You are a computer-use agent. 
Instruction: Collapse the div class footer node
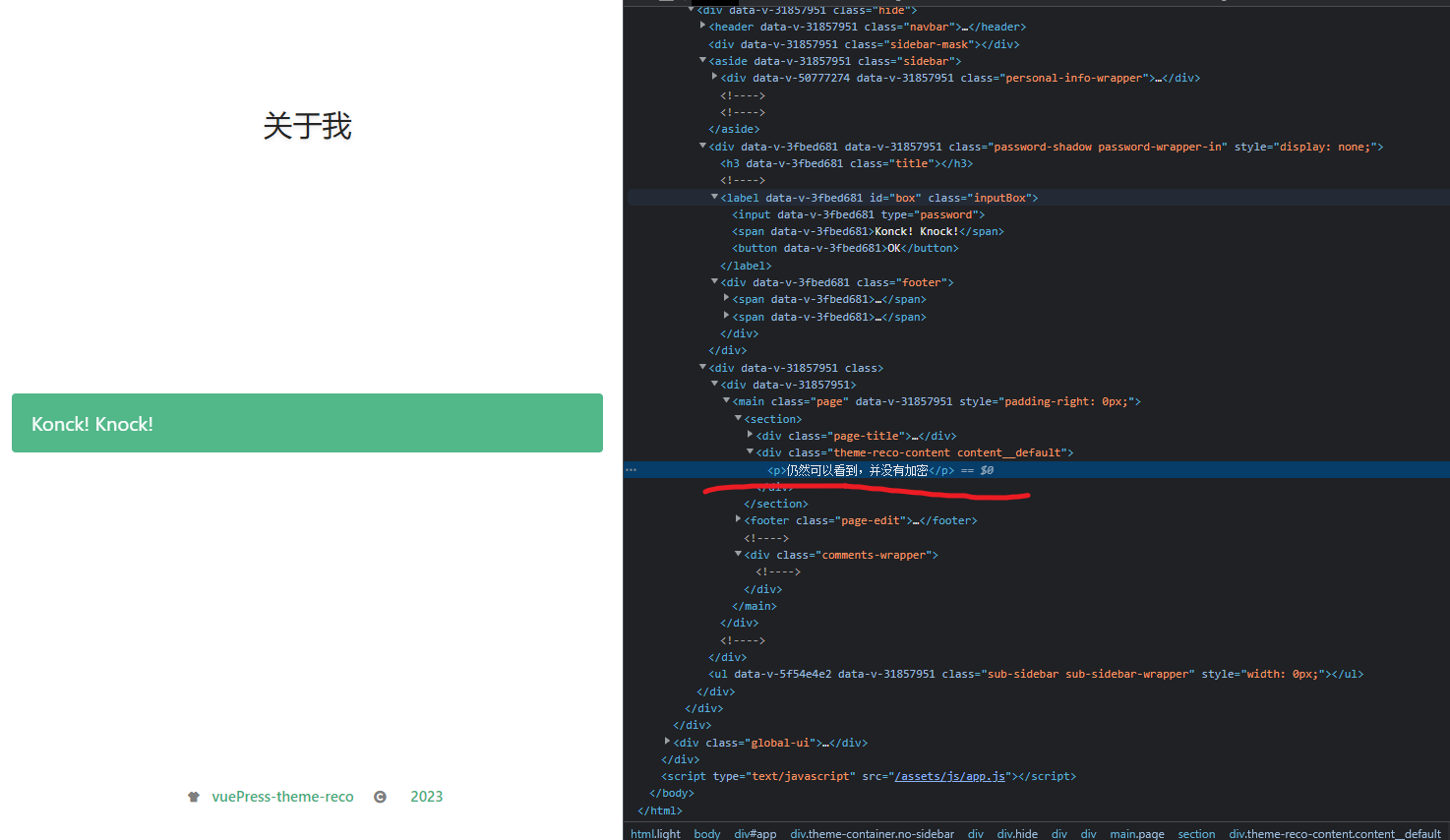[714, 282]
